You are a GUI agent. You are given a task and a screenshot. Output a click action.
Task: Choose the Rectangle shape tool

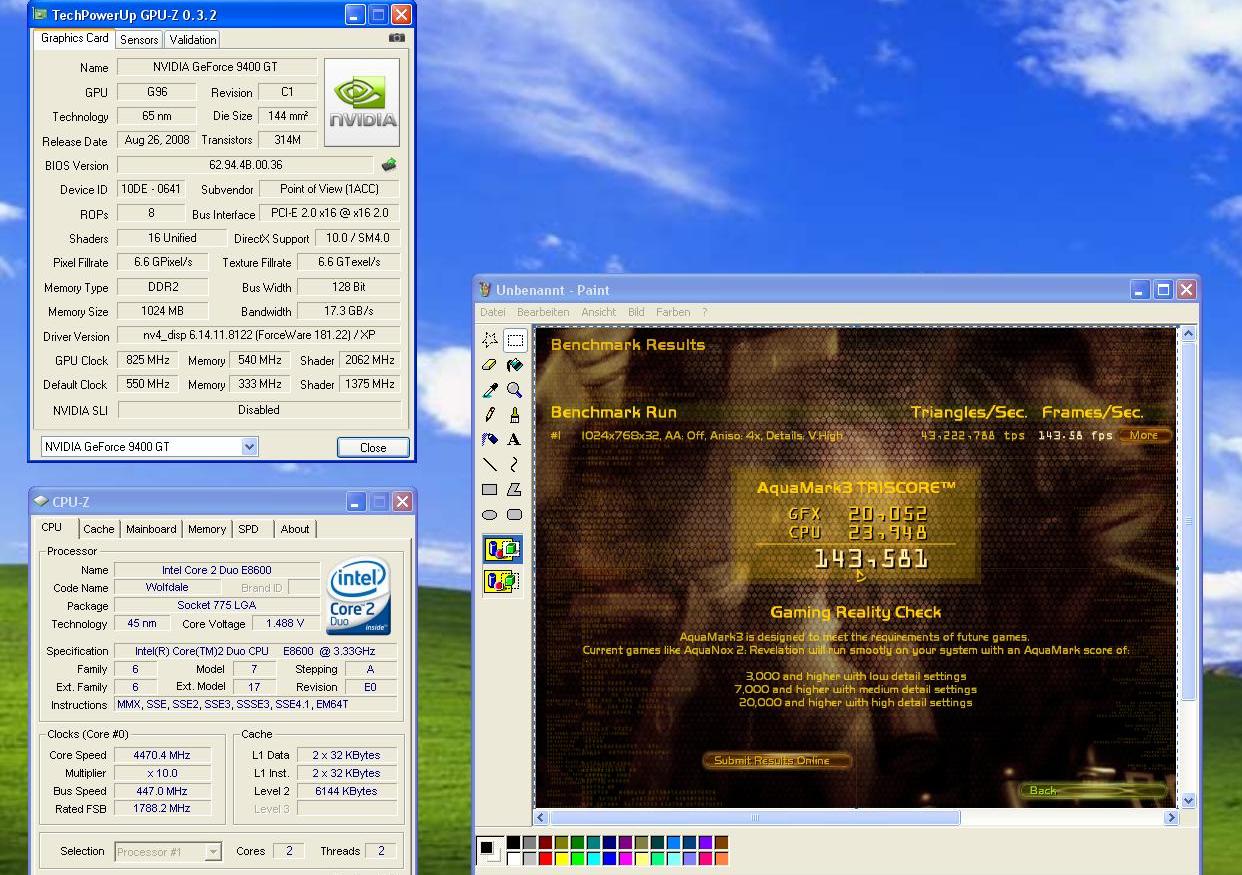490,490
